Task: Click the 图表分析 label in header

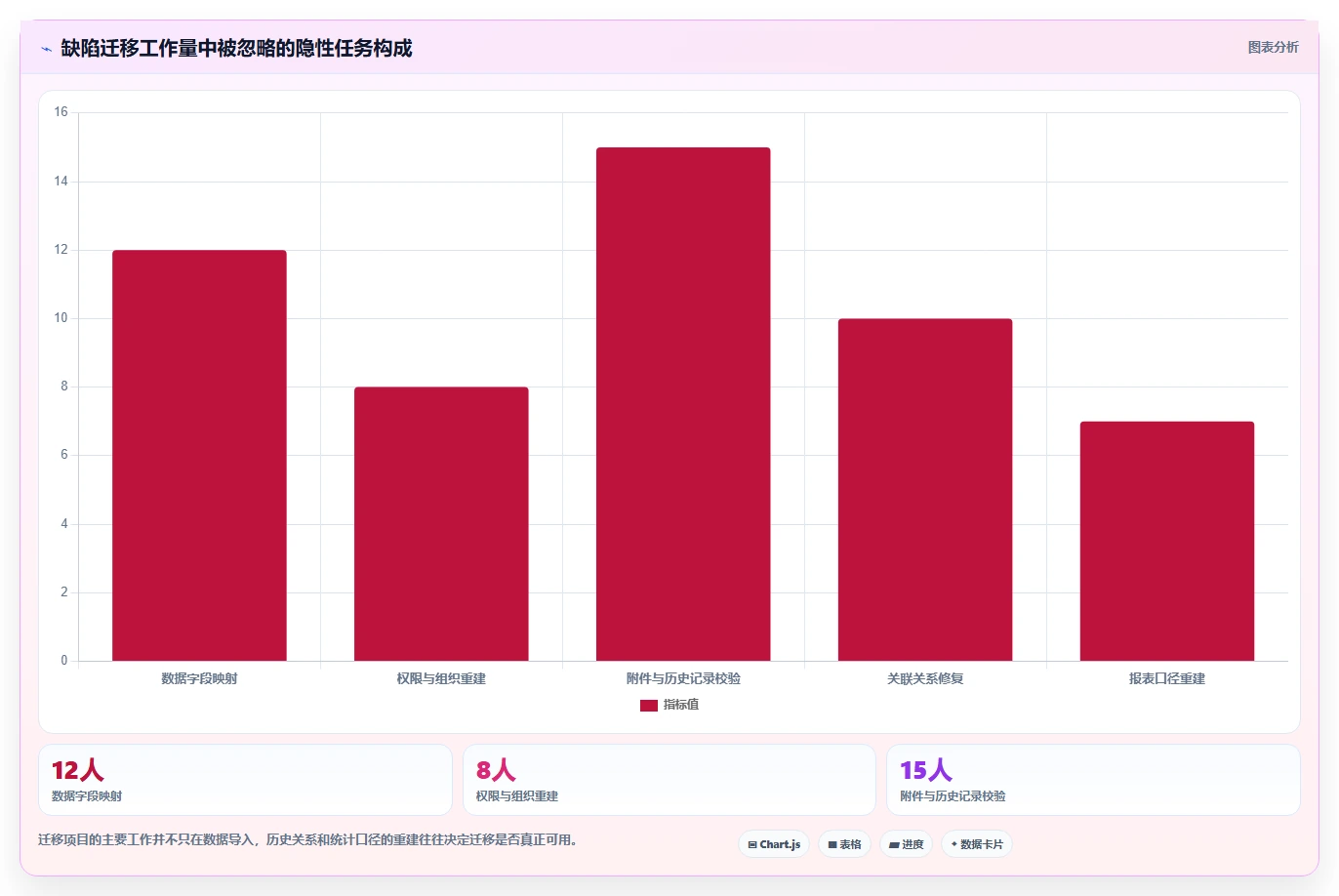Action: pos(1273,47)
